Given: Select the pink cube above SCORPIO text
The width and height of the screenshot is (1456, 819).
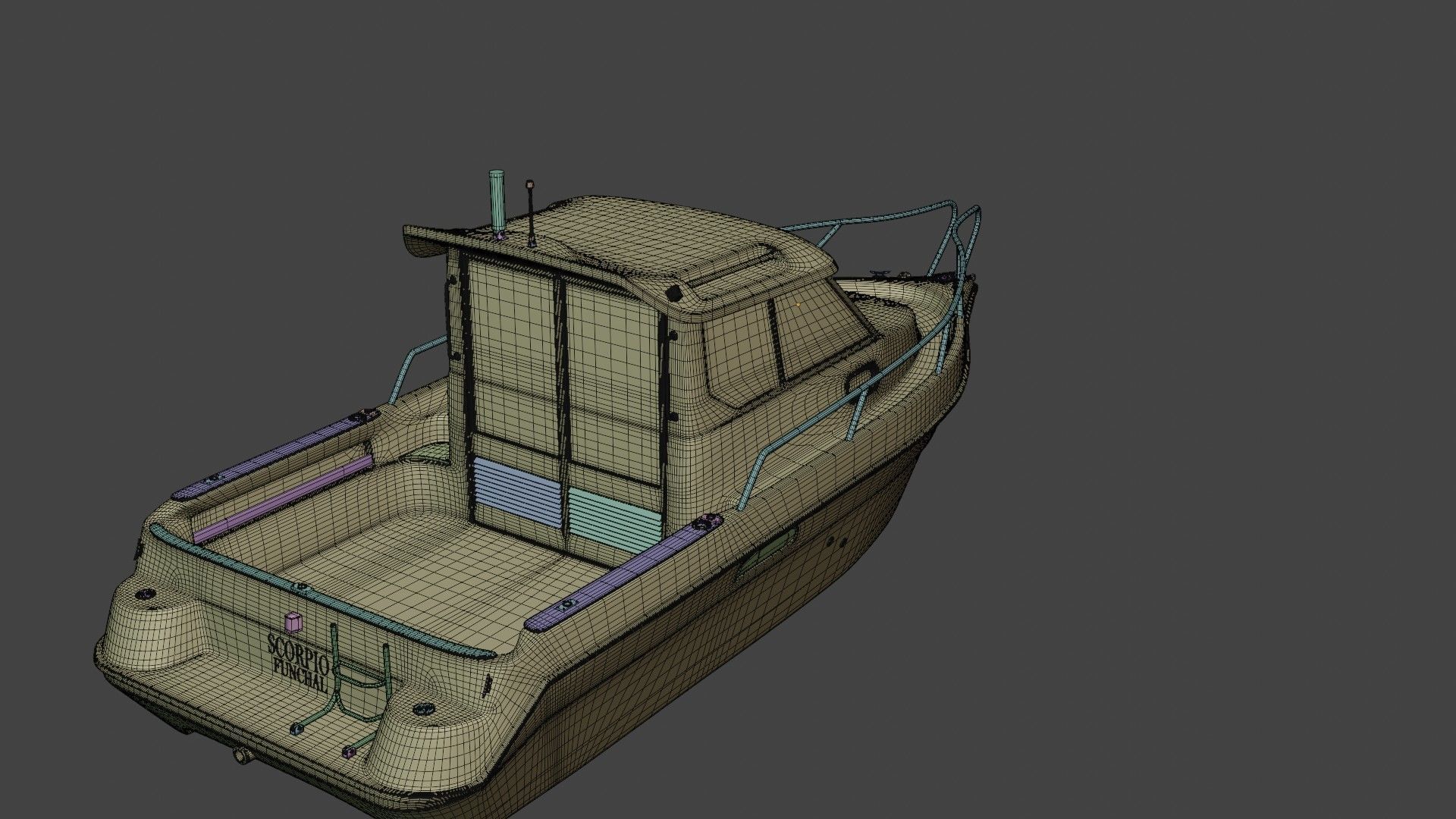Looking at the screenshot, I should click(x=292, y=621).
